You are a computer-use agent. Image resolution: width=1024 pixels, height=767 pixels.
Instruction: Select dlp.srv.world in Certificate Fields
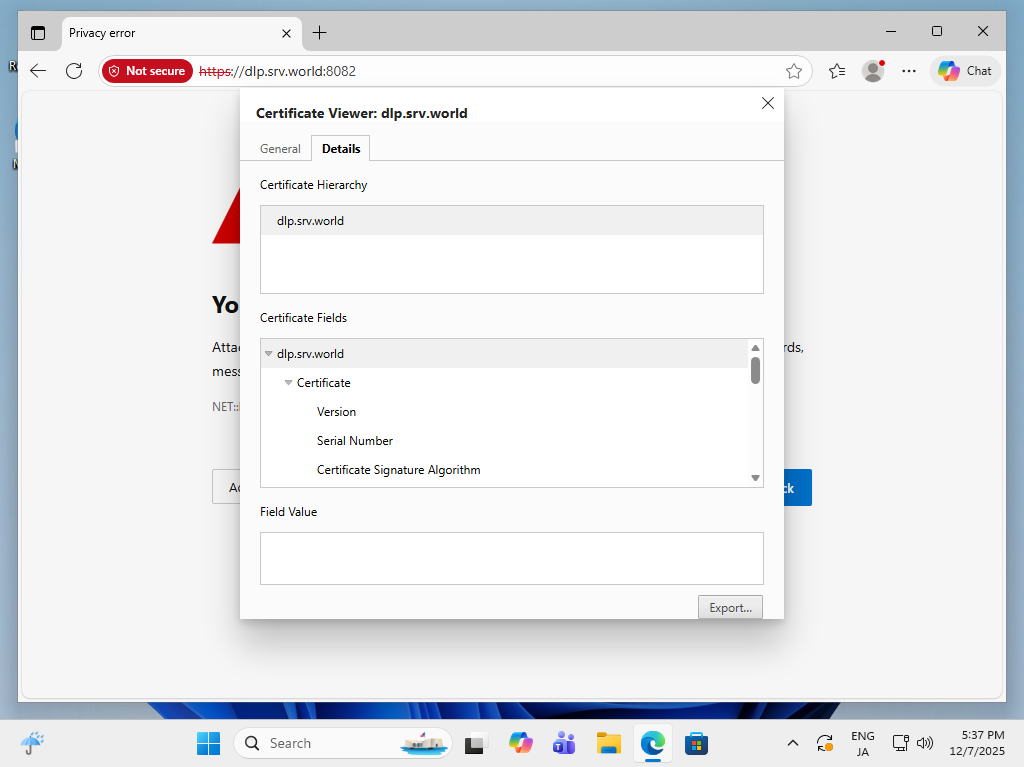[x=504, y=353]
